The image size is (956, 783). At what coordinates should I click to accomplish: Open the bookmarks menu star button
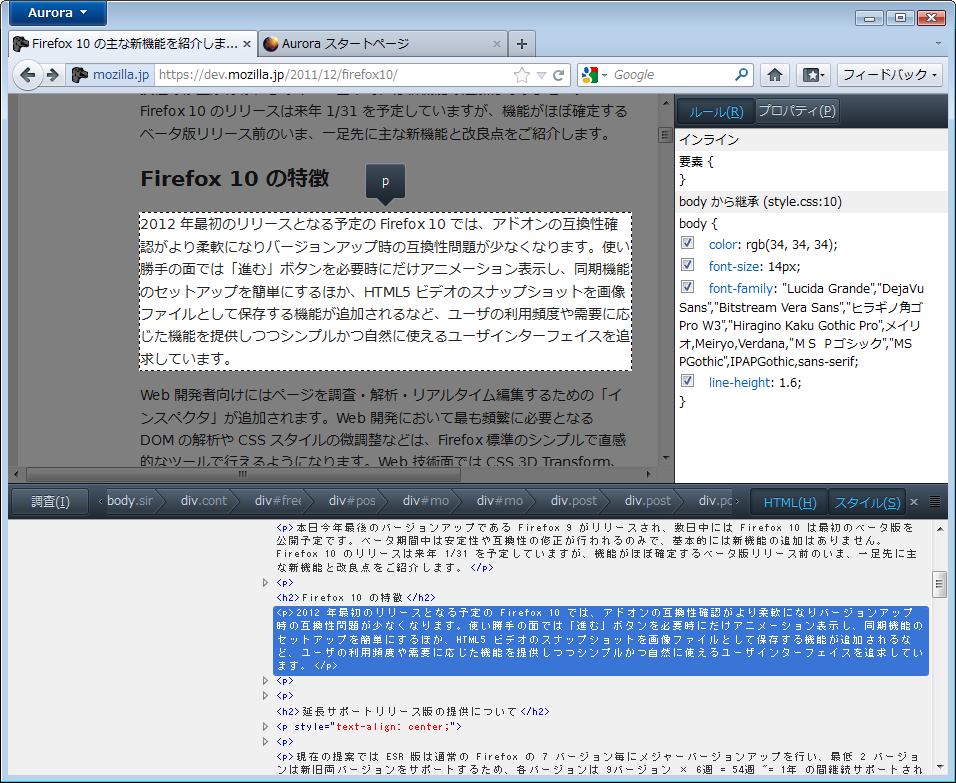point(813,75)
